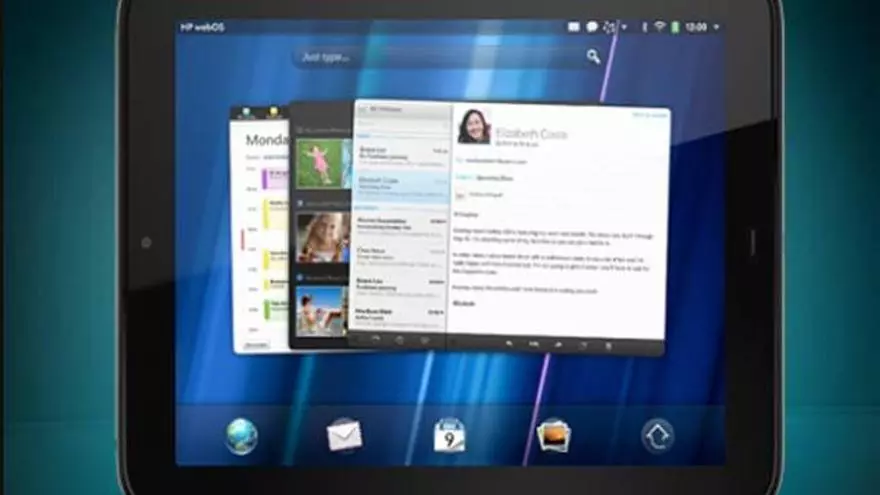Tap the Bluetooth status icon
The height and width of the screenshot is (495, 880).
645,27
